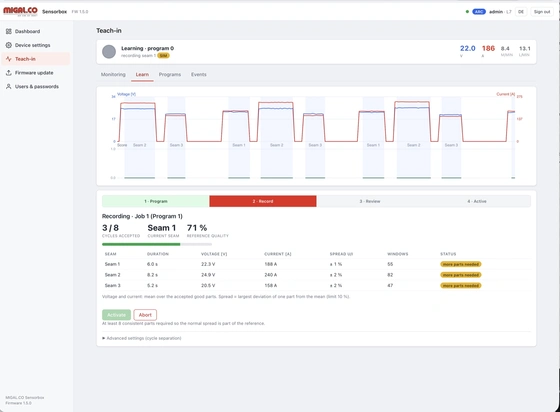Image resolution: width=560 pixels, height=412 pixels.
Task: Click the DE language button
Action: [x=521, y=12]
